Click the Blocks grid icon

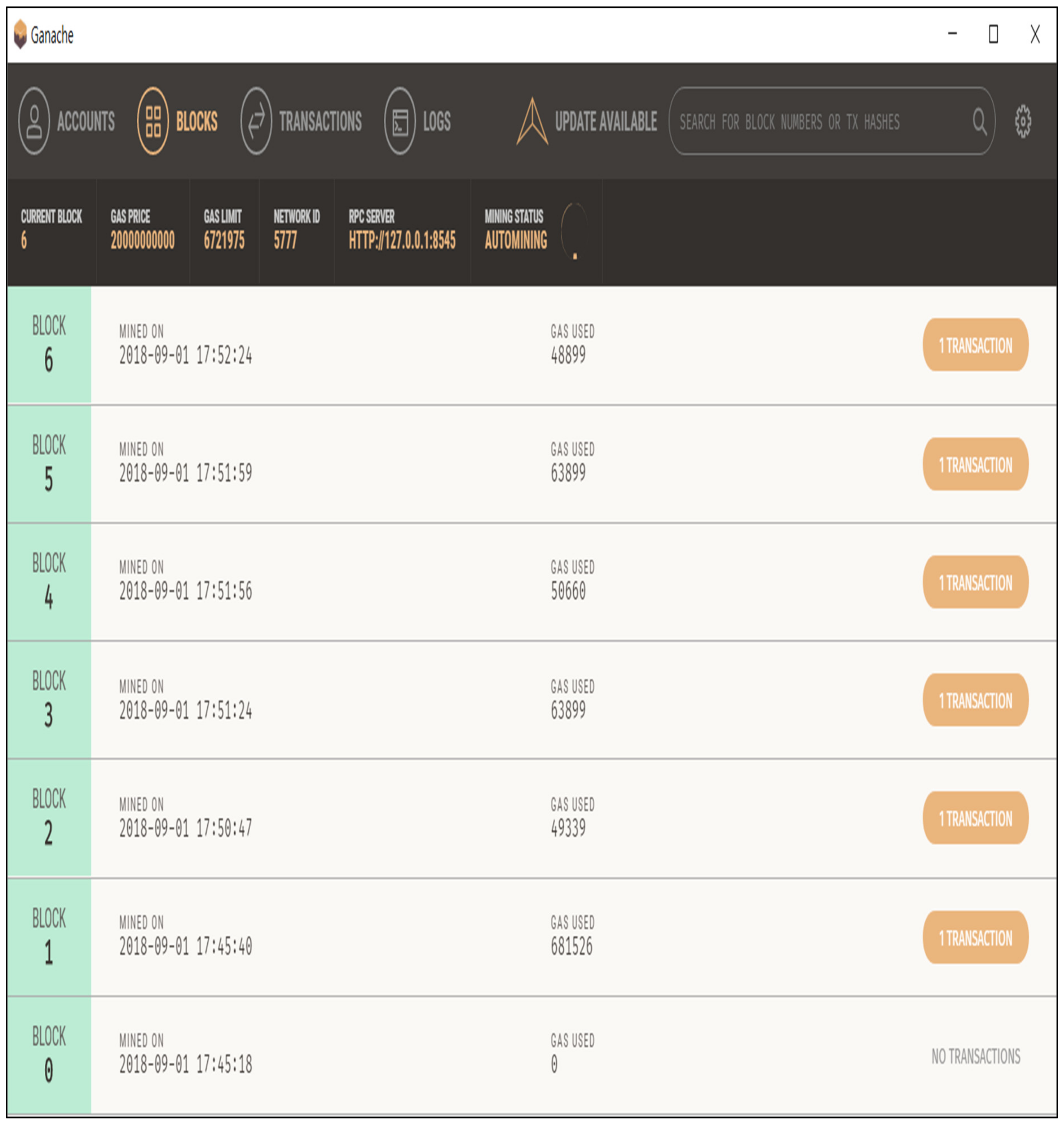coord(153,121)
